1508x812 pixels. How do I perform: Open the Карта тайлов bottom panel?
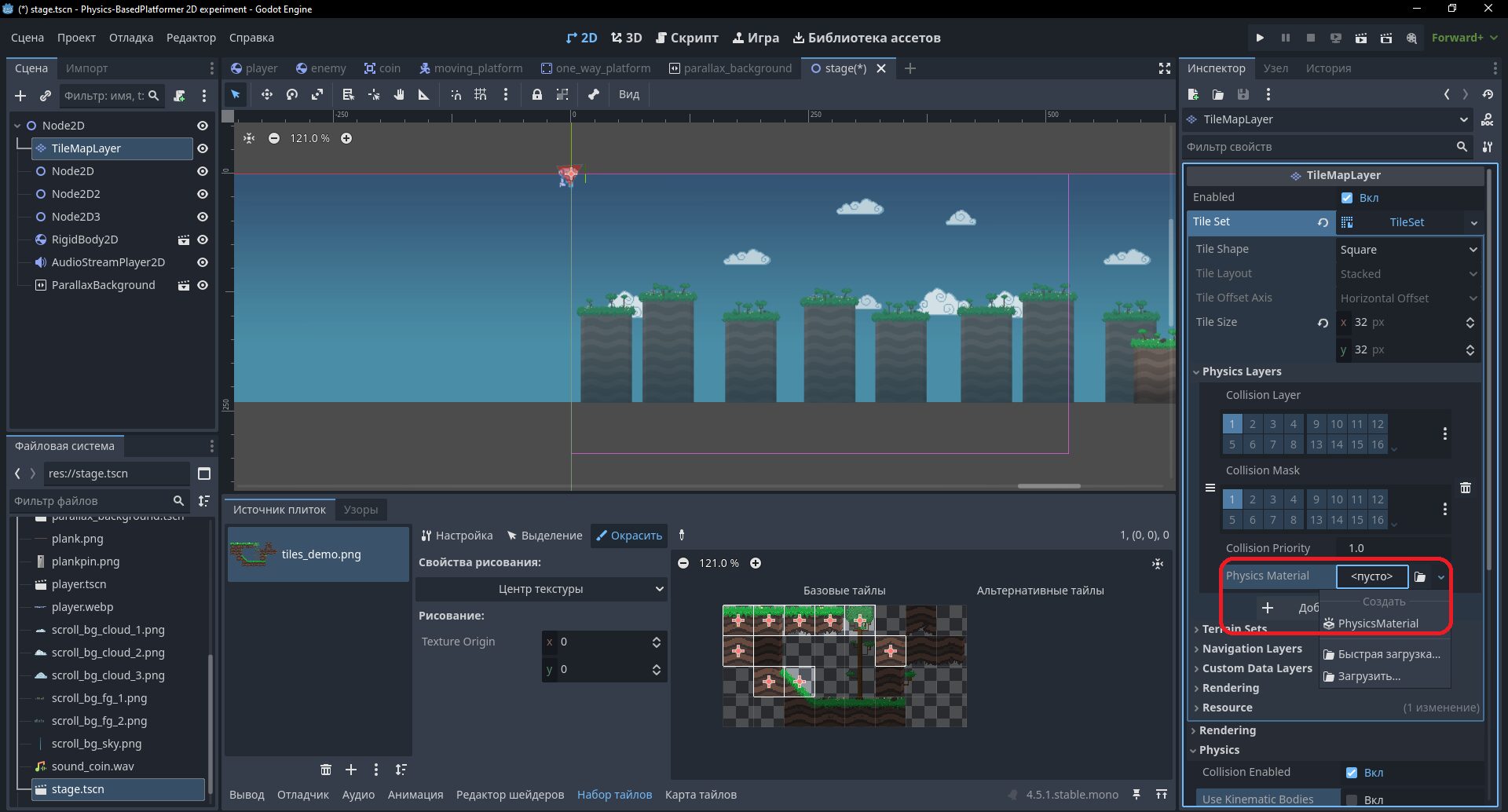pyautogui.click(x=701, y=795)
